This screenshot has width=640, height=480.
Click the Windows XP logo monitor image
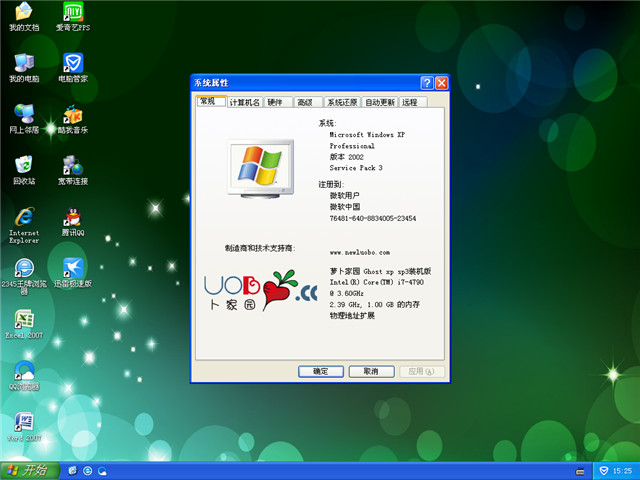pyautogui.click(x=261, y=169)
